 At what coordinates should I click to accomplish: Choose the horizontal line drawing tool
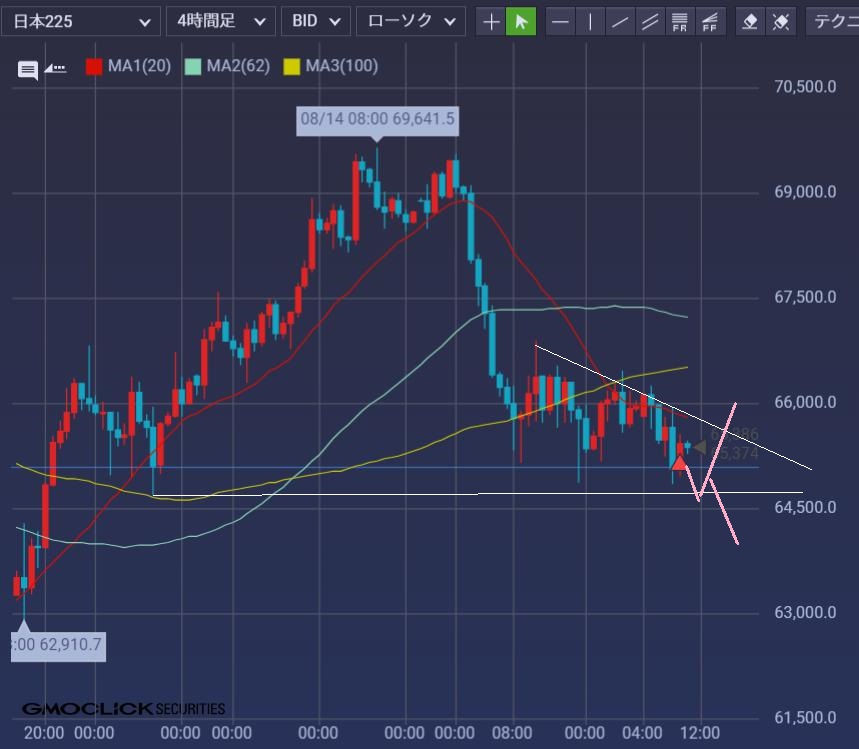[x=560, y=22]
